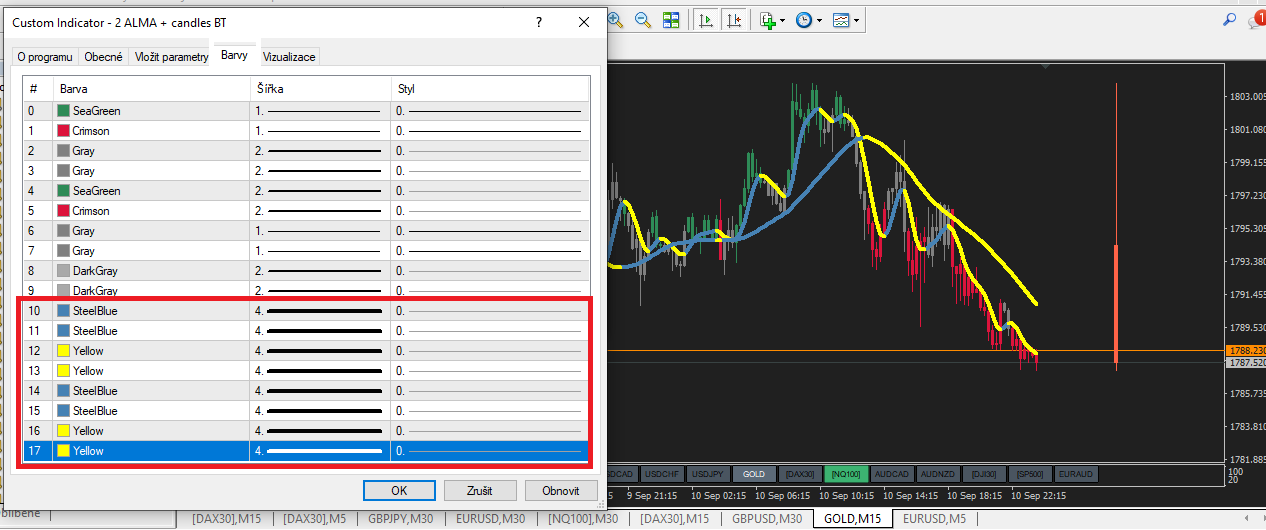Open the chat notification bubble icon
The width and height of the screenshot is (1266, 530).
coord(1257,19)
